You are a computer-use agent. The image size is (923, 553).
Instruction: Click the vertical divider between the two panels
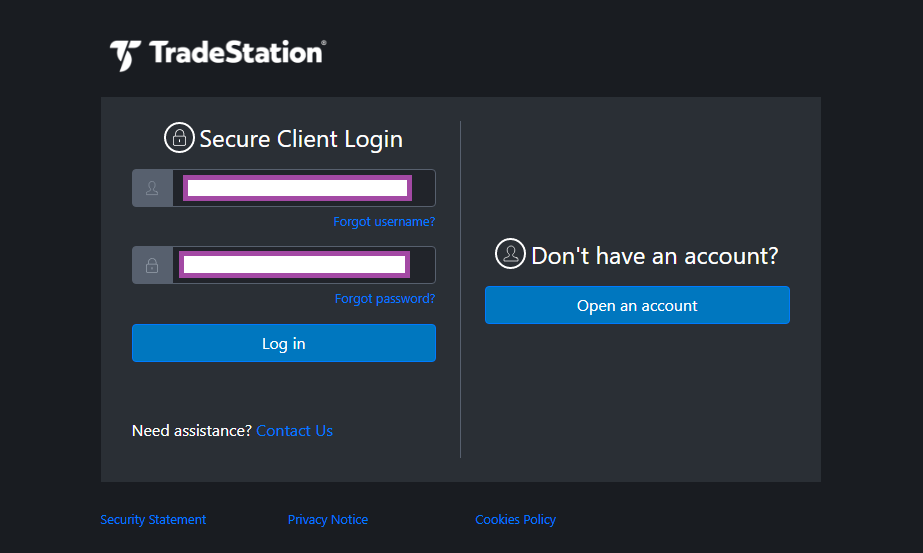tap(460, 289)
